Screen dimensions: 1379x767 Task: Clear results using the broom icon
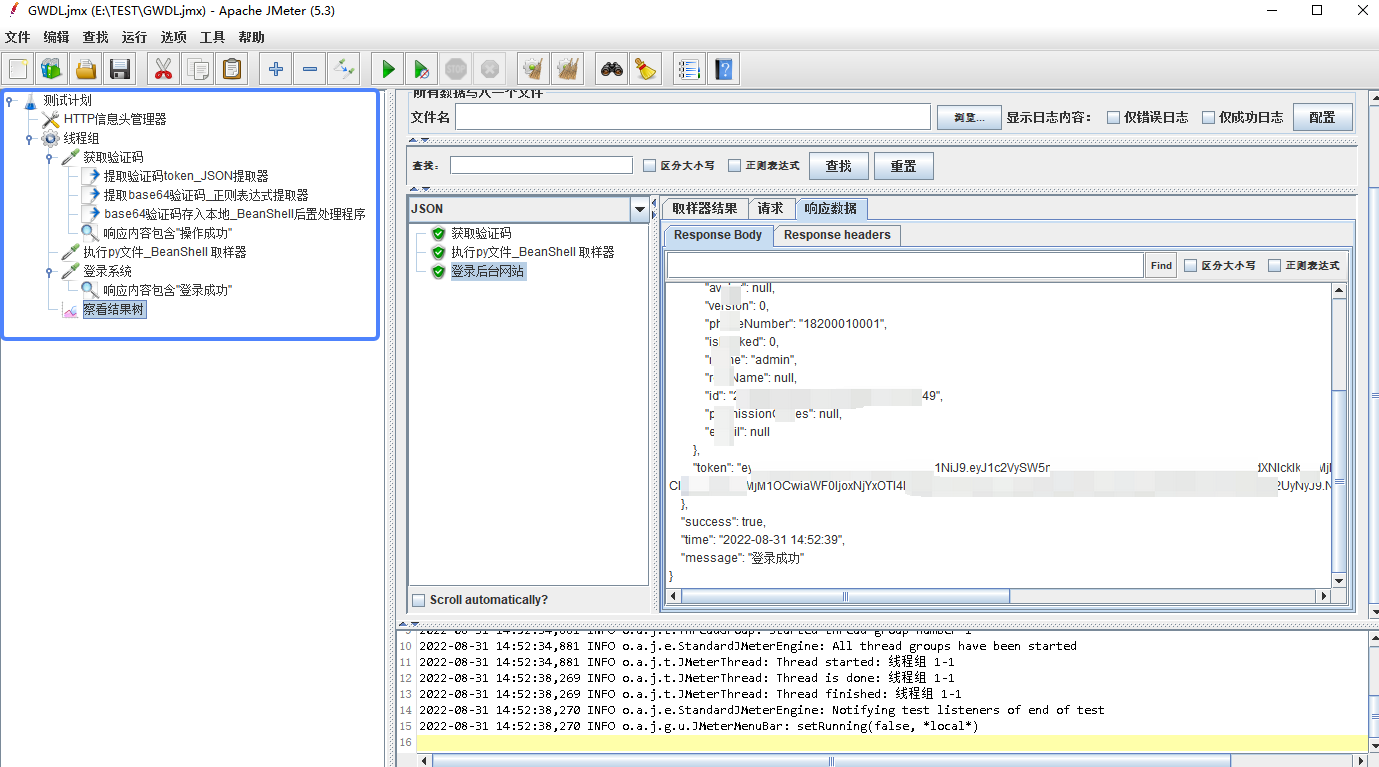533,68
